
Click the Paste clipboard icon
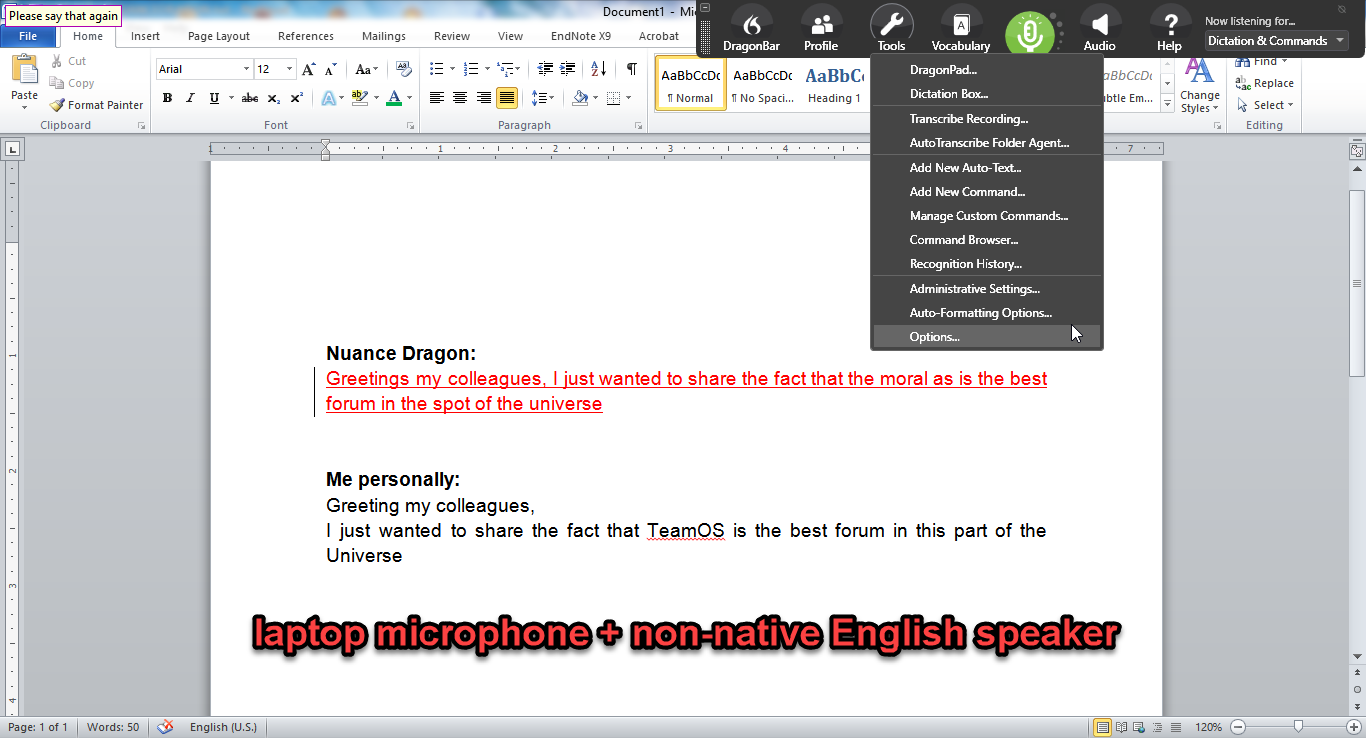[x=24, y=69]
